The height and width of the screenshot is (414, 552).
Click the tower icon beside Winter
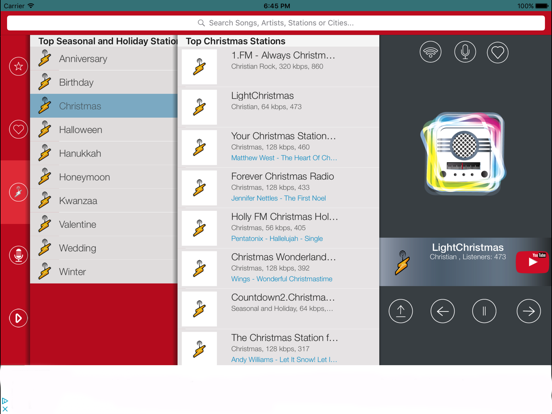point(45,271)
